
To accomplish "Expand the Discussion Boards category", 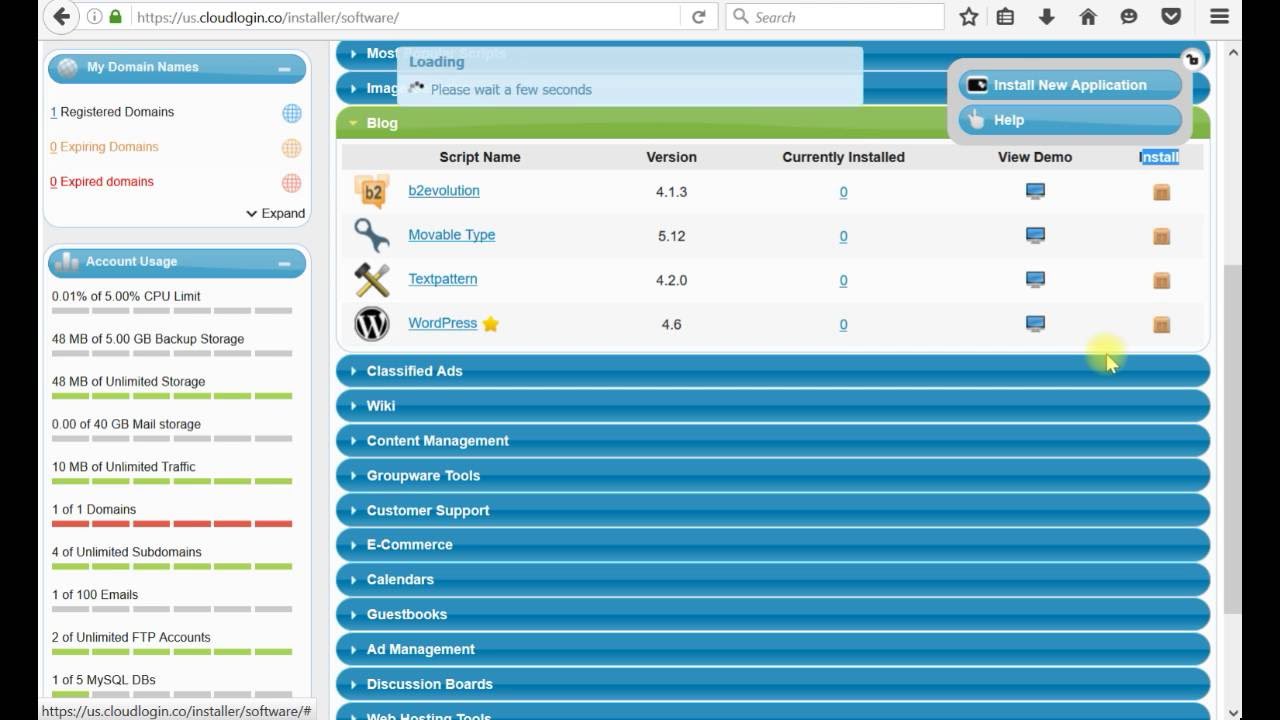I will 773,684.
